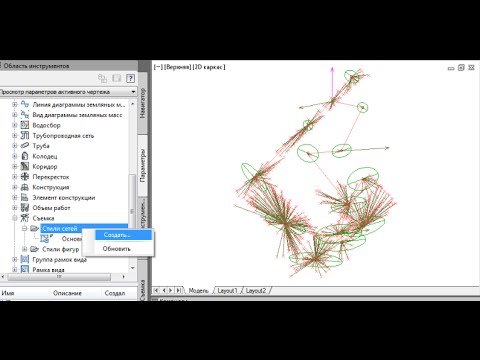Click the Водосбор catchment icon
Screen dimensions: 480x360
click(x=25, y=125)
